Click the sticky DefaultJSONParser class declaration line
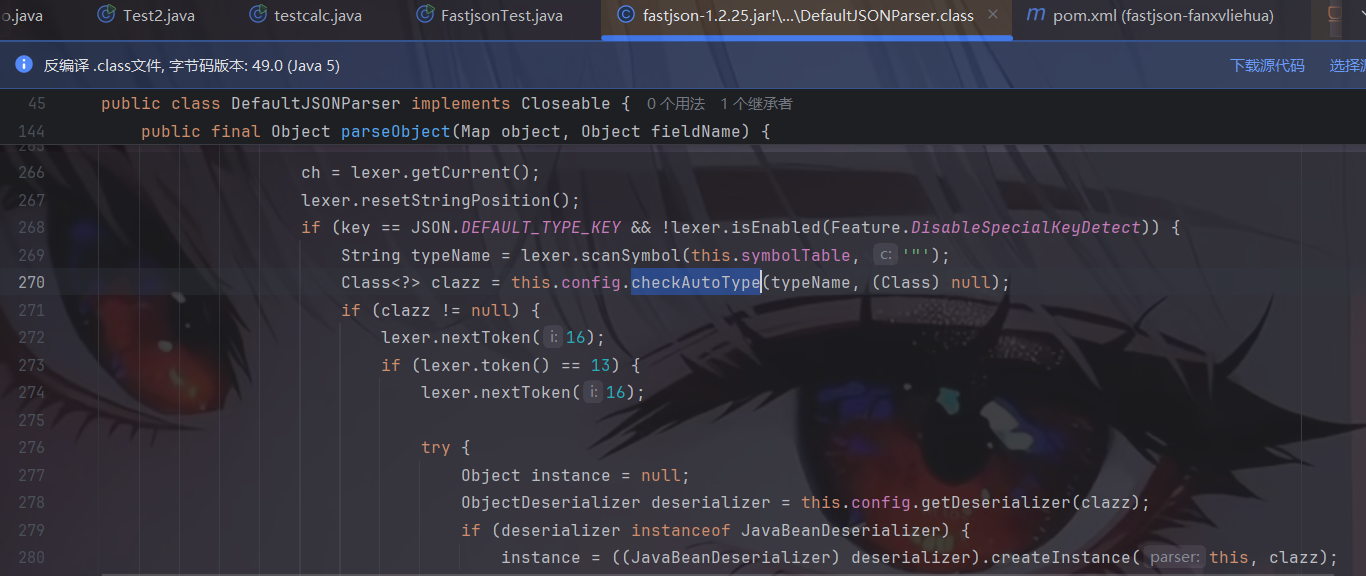The image size is (1366, 576). pos(315,104)
